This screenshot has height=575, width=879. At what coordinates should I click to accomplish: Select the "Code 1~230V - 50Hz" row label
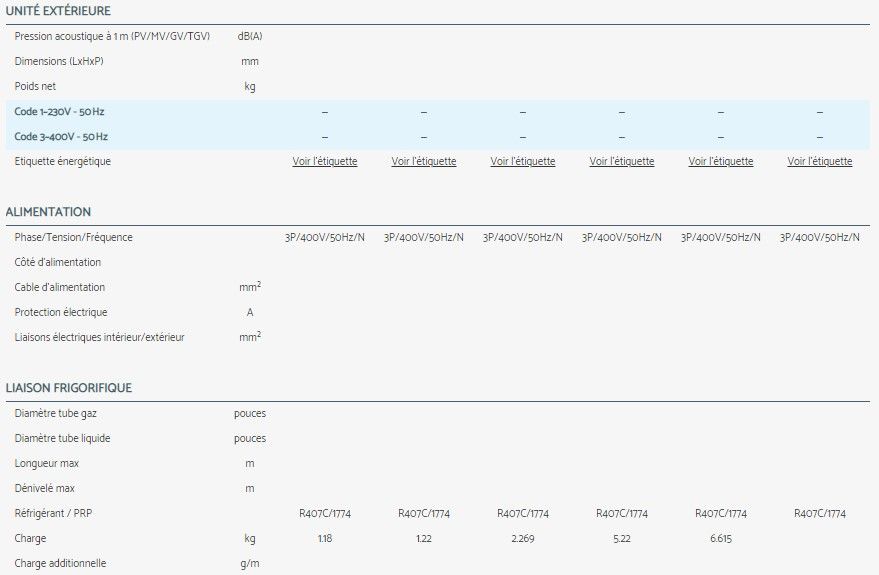click(x=59, y=112)
